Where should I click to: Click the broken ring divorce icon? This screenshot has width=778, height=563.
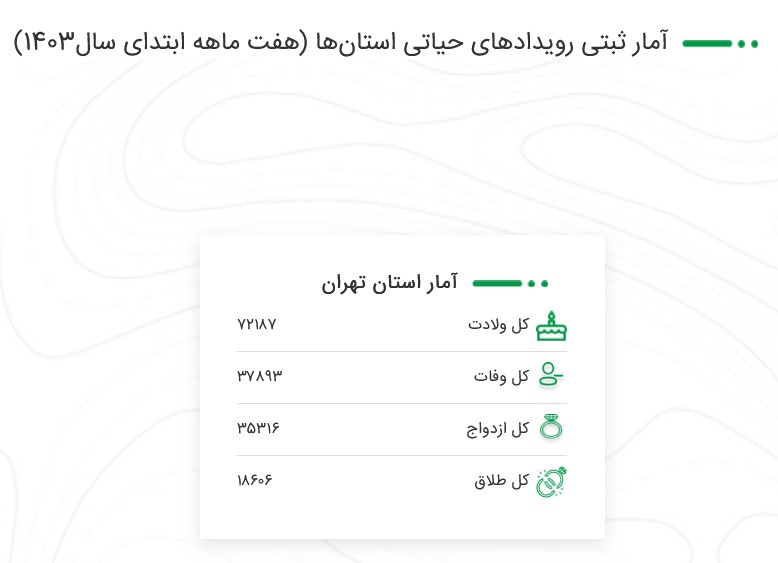point(551,482)
